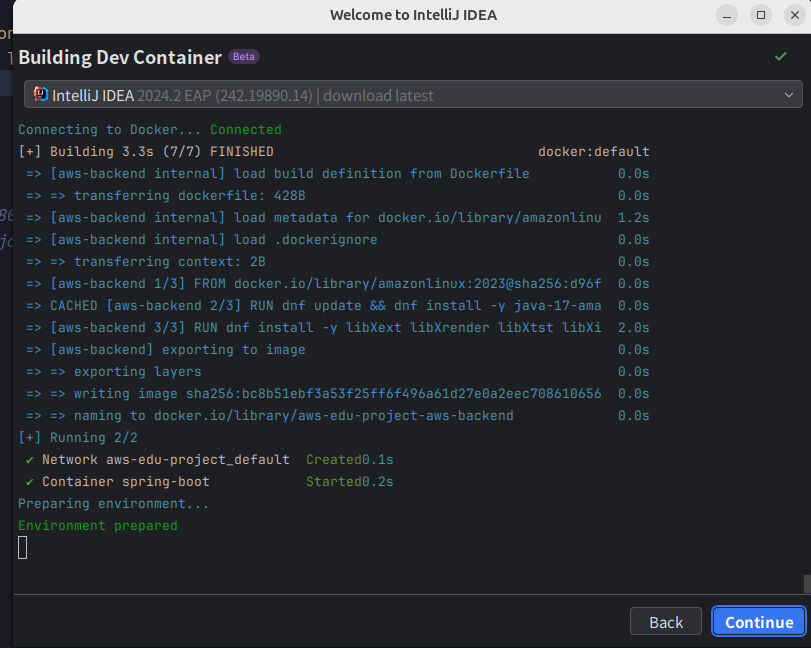Maximize the Welcome to IntelliJ IDEA window

761,15
